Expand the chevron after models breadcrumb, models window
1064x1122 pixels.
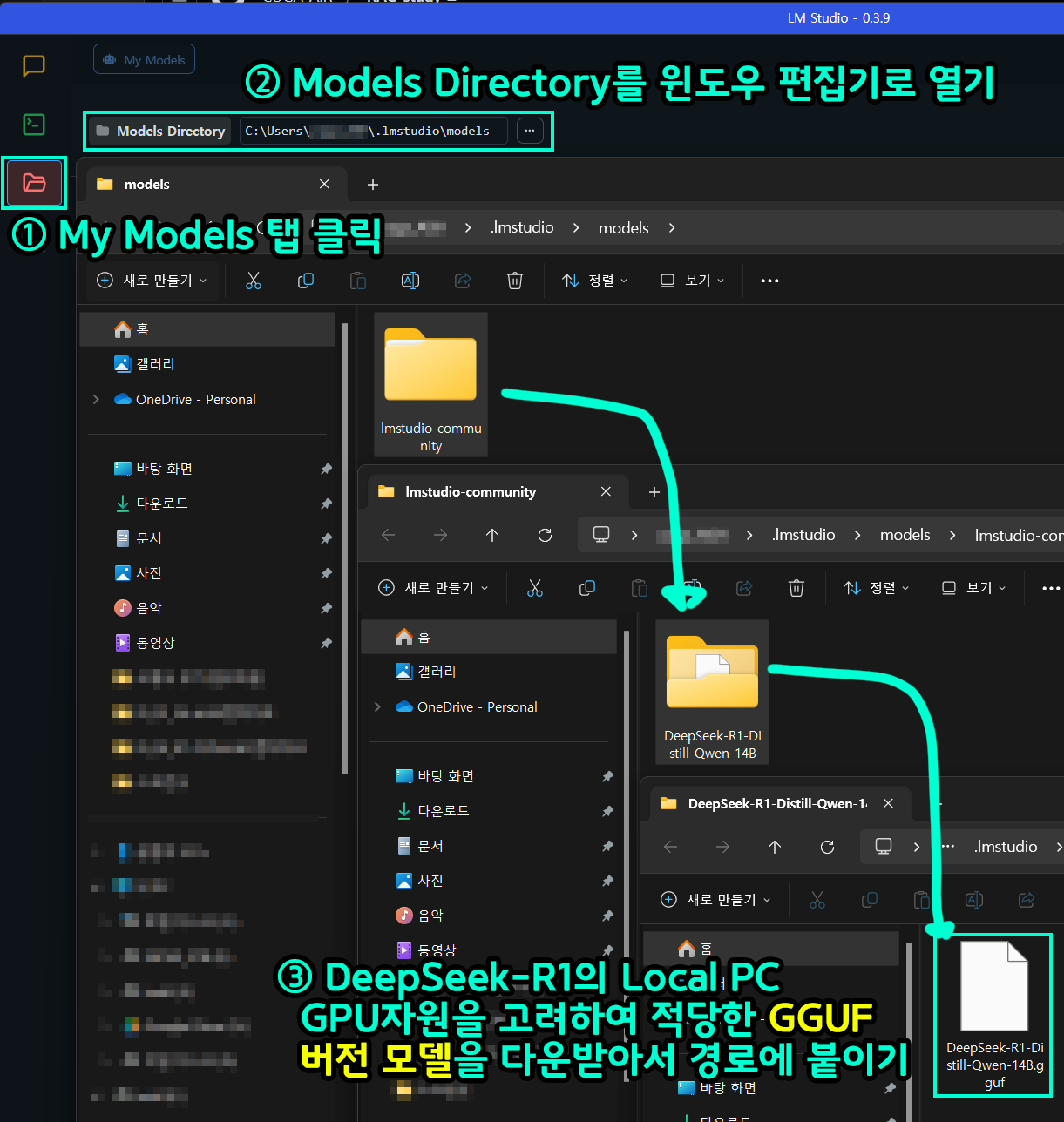pyautogui.click(x=672, y=227)
